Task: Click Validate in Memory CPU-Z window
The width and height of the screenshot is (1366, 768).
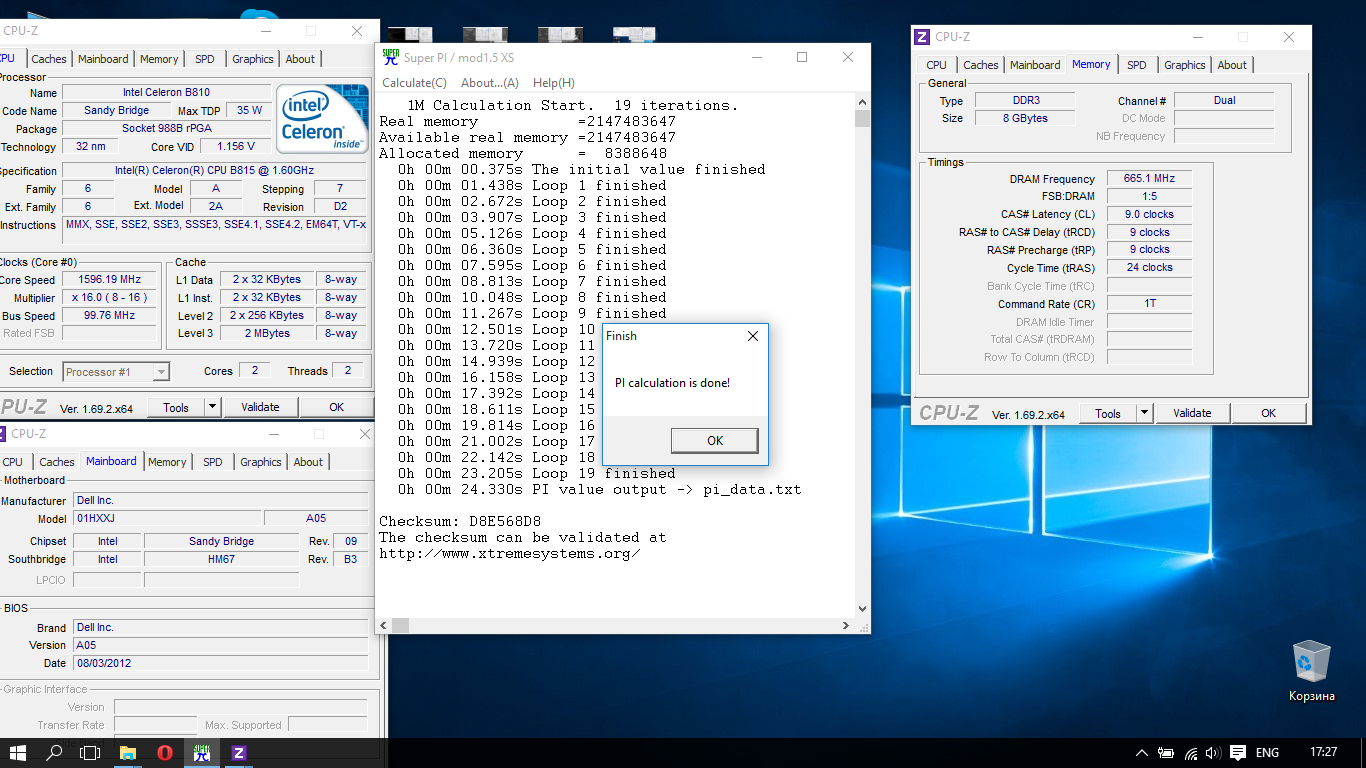Action: coord(1192,413)
